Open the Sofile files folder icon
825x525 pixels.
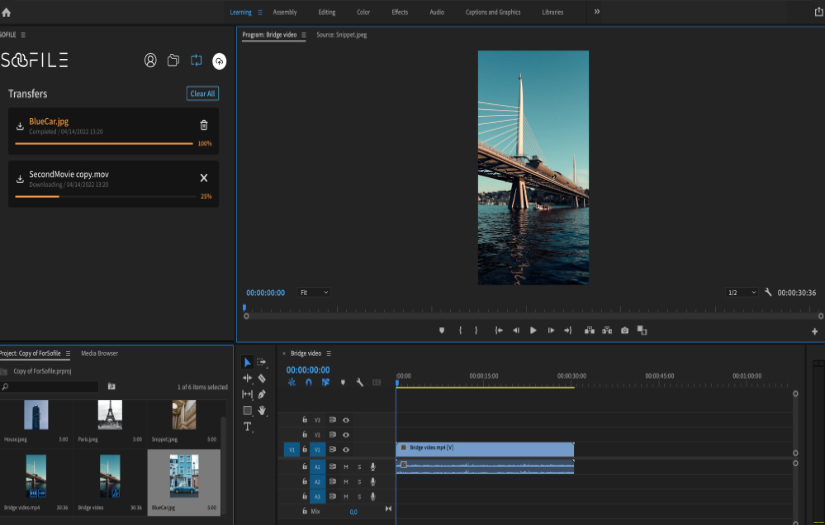(173, 60)
